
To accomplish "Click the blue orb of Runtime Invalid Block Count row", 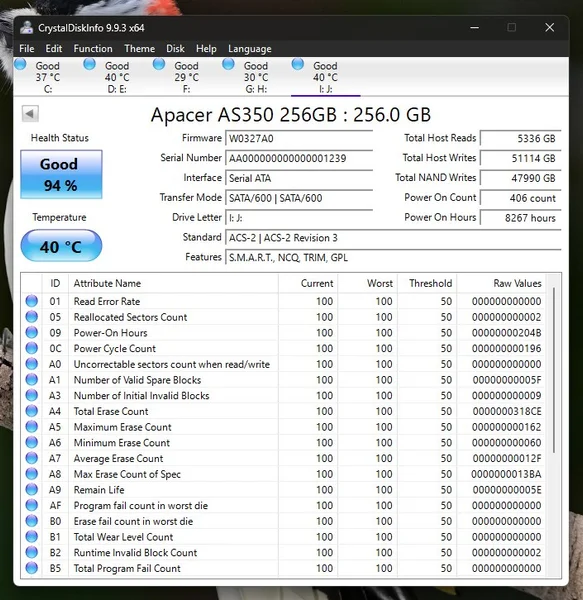I will 32,552.
